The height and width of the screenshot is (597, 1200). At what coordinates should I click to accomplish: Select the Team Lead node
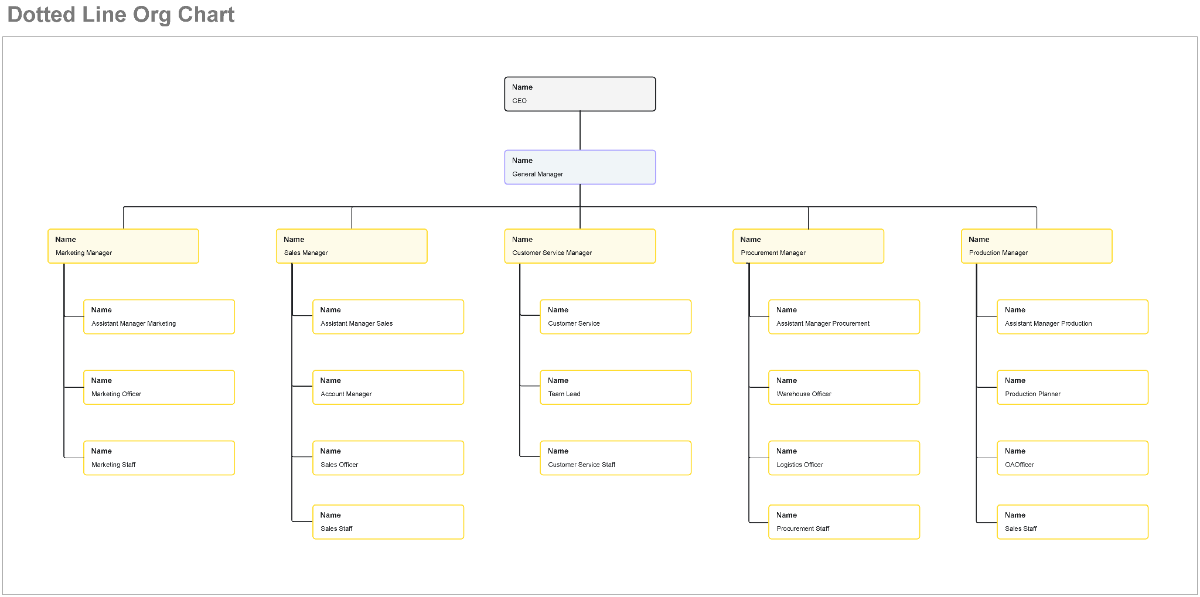click(x=616, y=387)
